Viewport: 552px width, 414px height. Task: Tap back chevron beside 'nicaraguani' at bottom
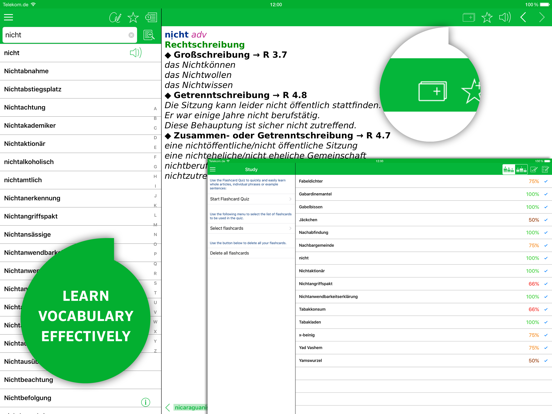(x=168, y=407)
